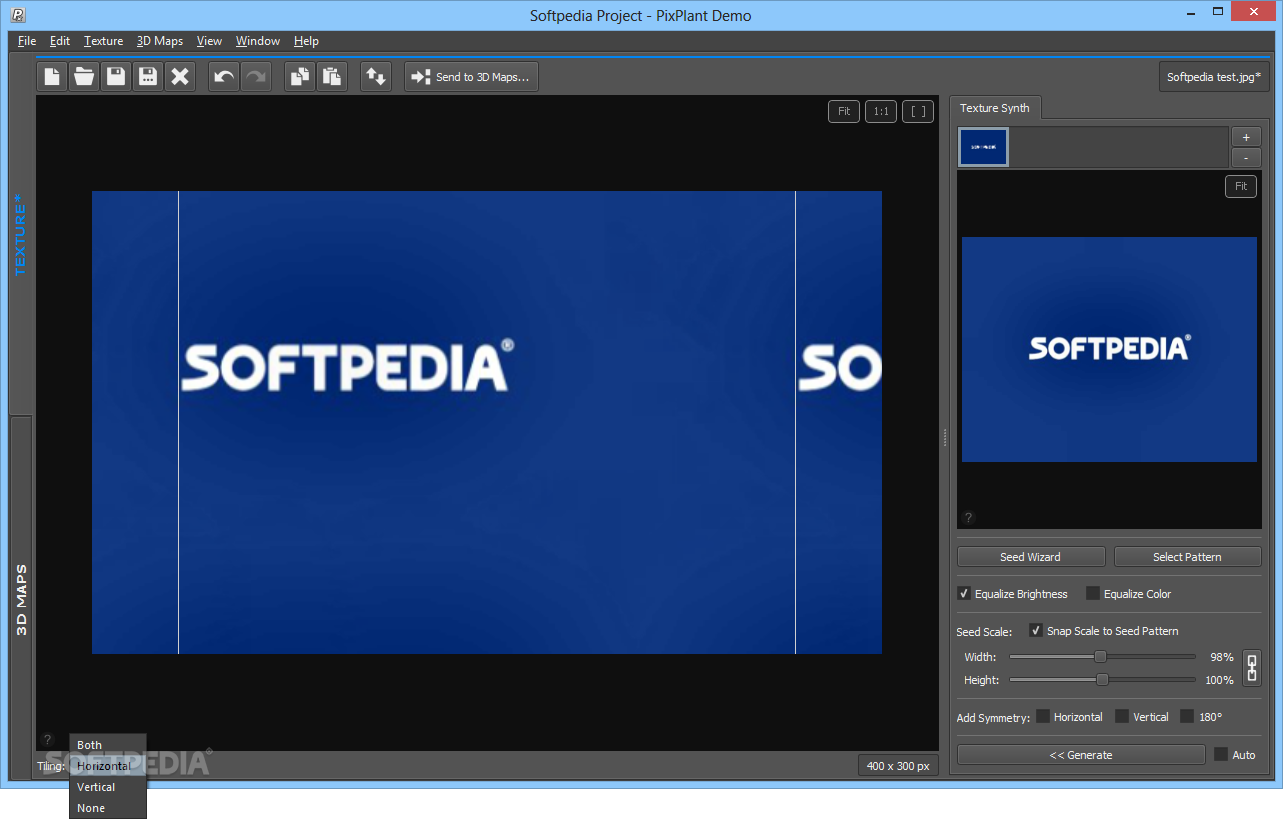Toggle Equalize Brightness checkbox
This screenshot has width=1283, height=819.
(965, 594)
